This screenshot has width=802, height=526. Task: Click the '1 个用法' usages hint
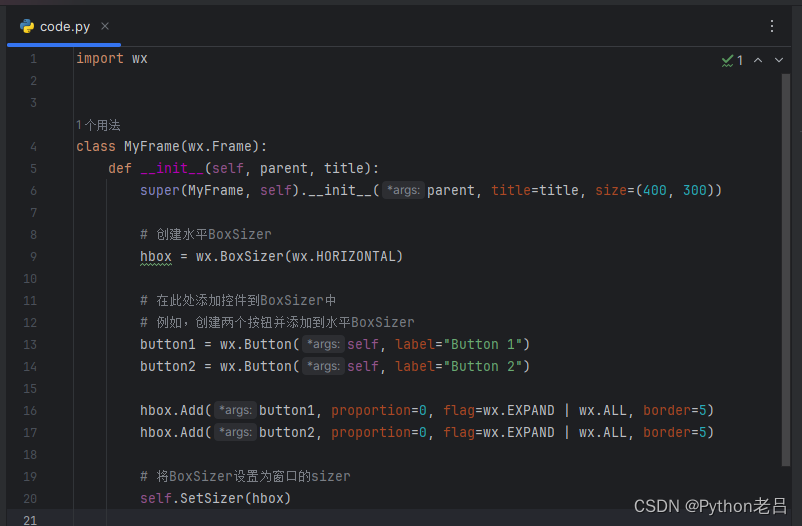(98, 125)
